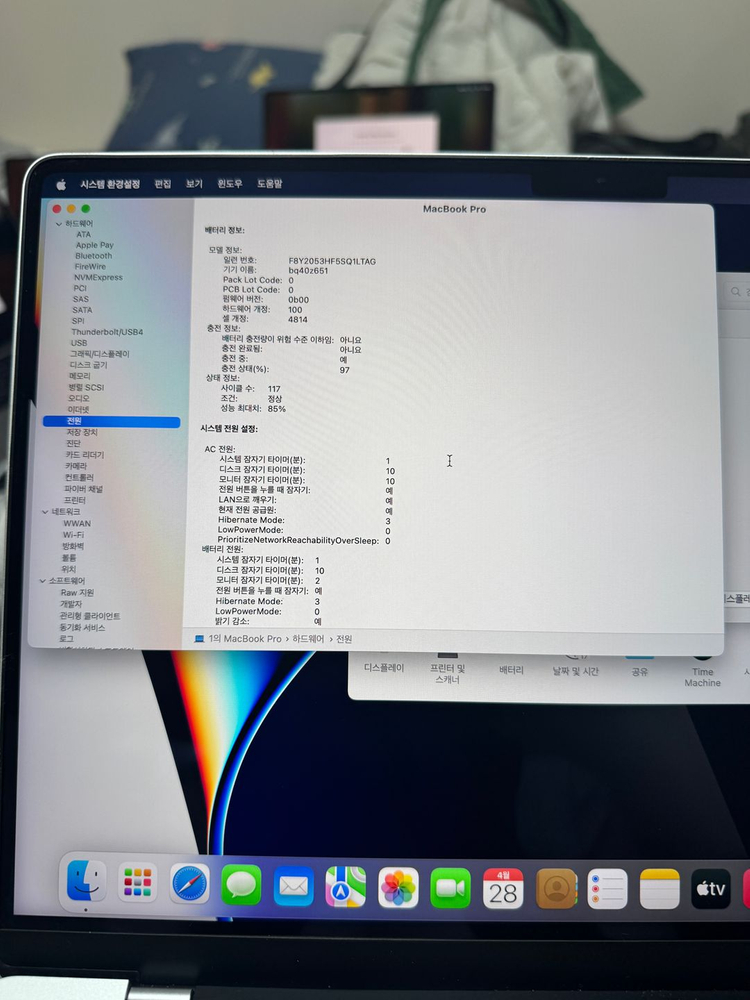
Task: Select 카메라 in sidebar
Action: click(x=75, y=466)
